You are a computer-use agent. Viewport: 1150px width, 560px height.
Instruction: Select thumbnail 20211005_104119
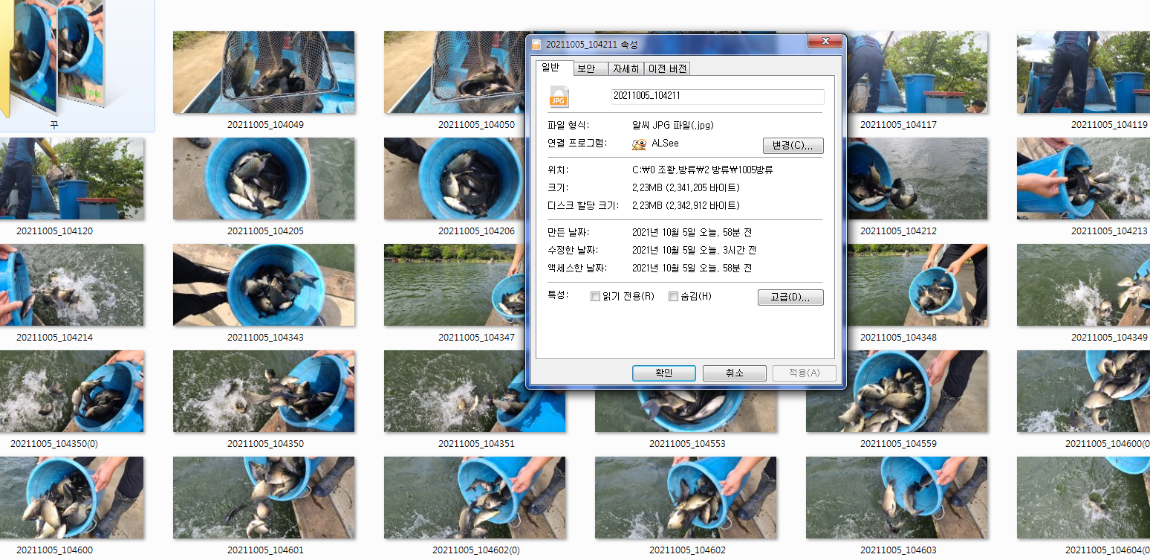tap(1083, 72)
